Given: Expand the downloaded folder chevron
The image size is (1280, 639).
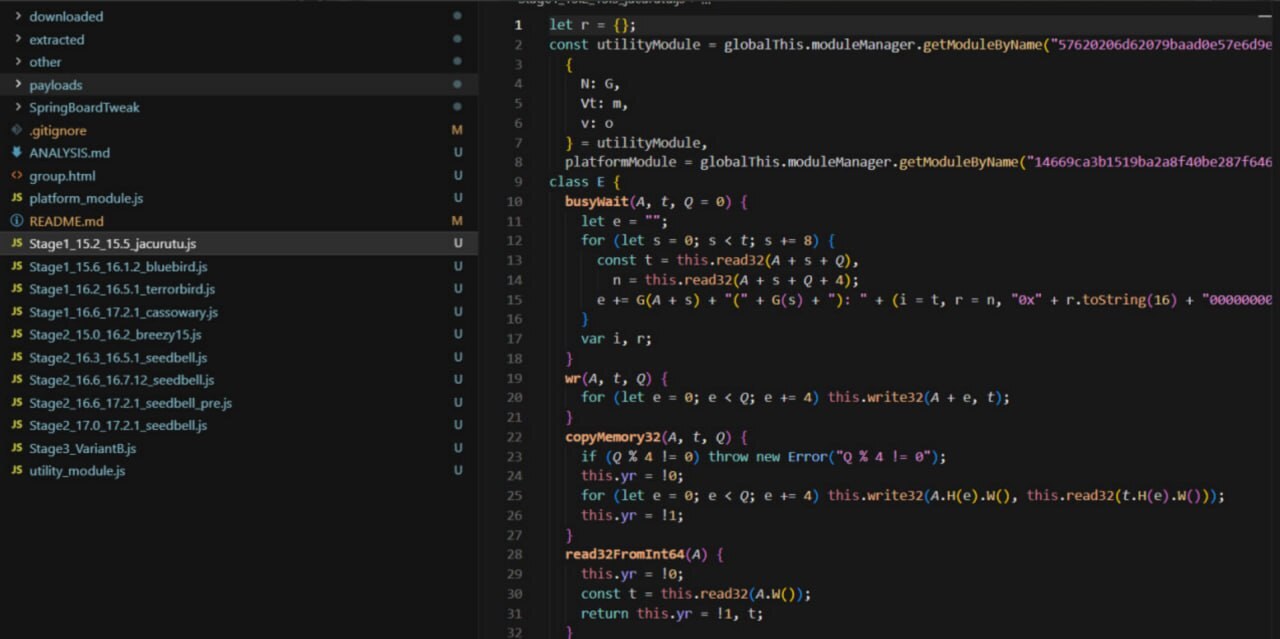Looking at the screenshot, I should pyautogui.click(x=18, y=17).
